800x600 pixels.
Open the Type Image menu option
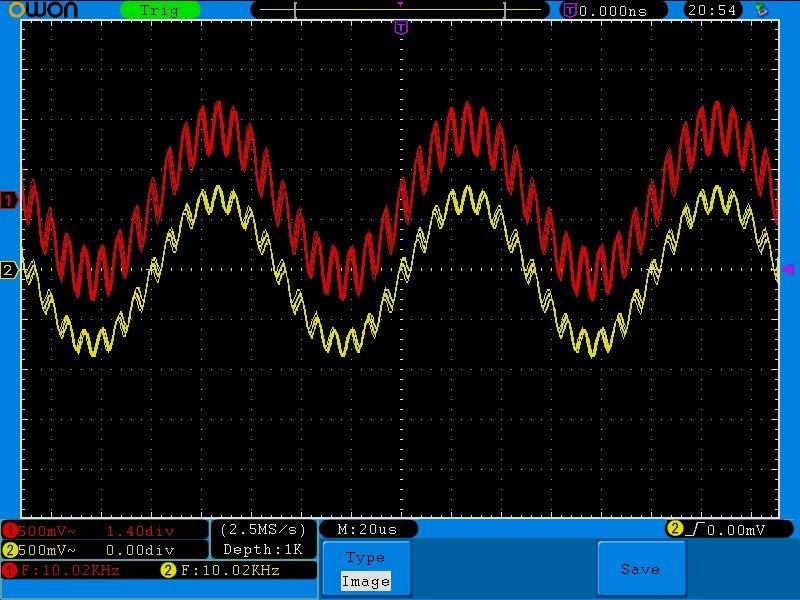(365, 569)
